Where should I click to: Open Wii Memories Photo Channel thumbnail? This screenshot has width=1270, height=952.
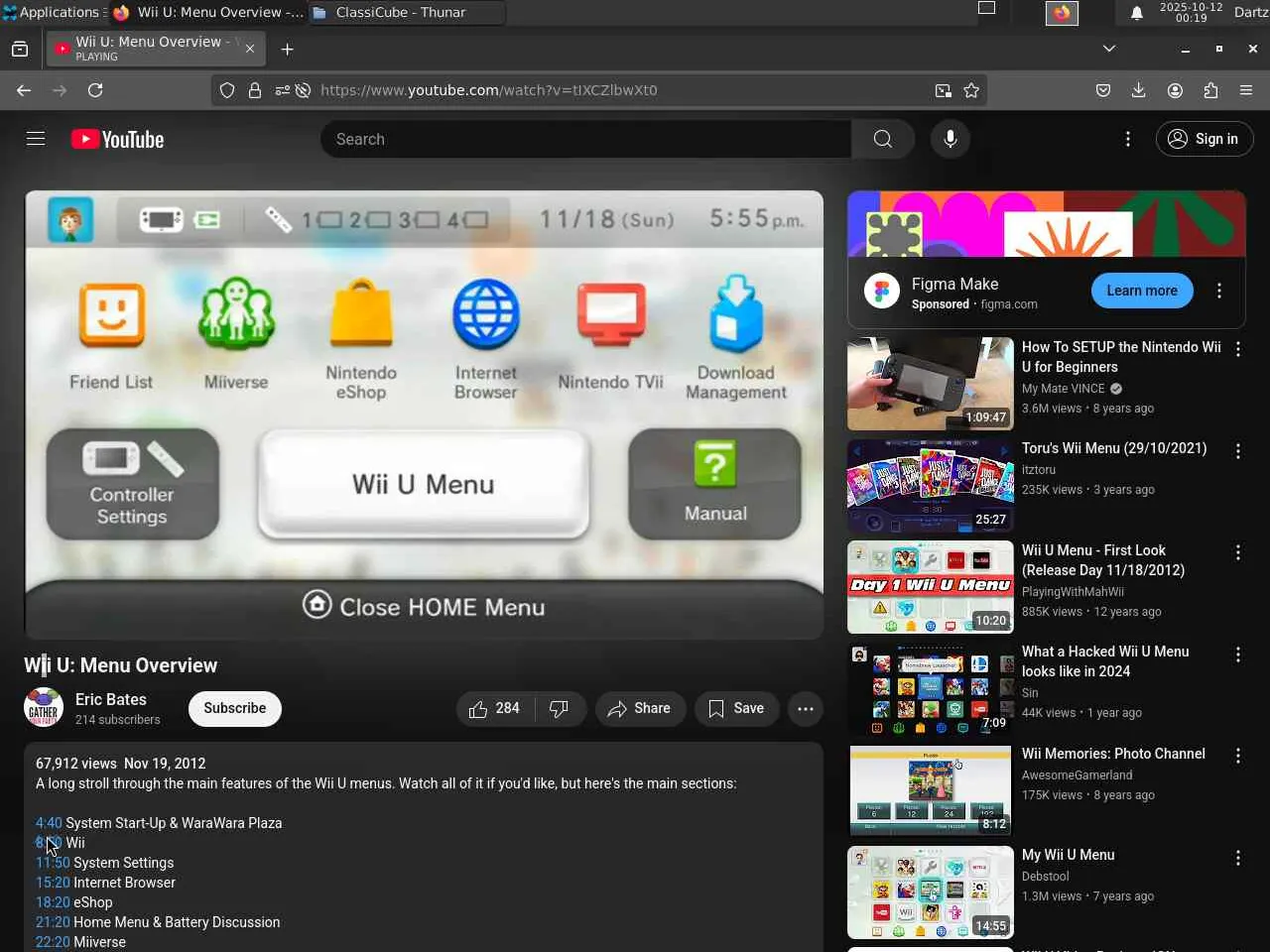[x=931, y=790]
